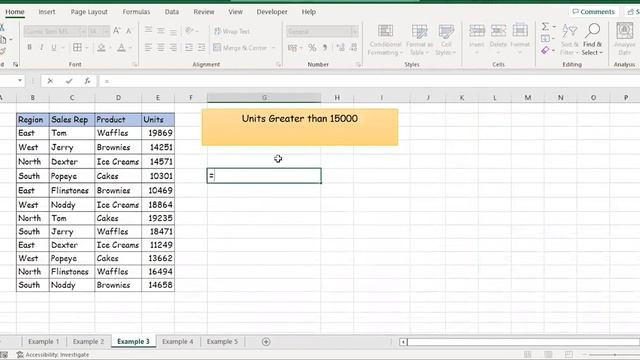Image resolution: width=640 pixels, height=360 pixels.
Task: Apply Comma Style format
Action: pyautogui.click(x=325, y=48)
